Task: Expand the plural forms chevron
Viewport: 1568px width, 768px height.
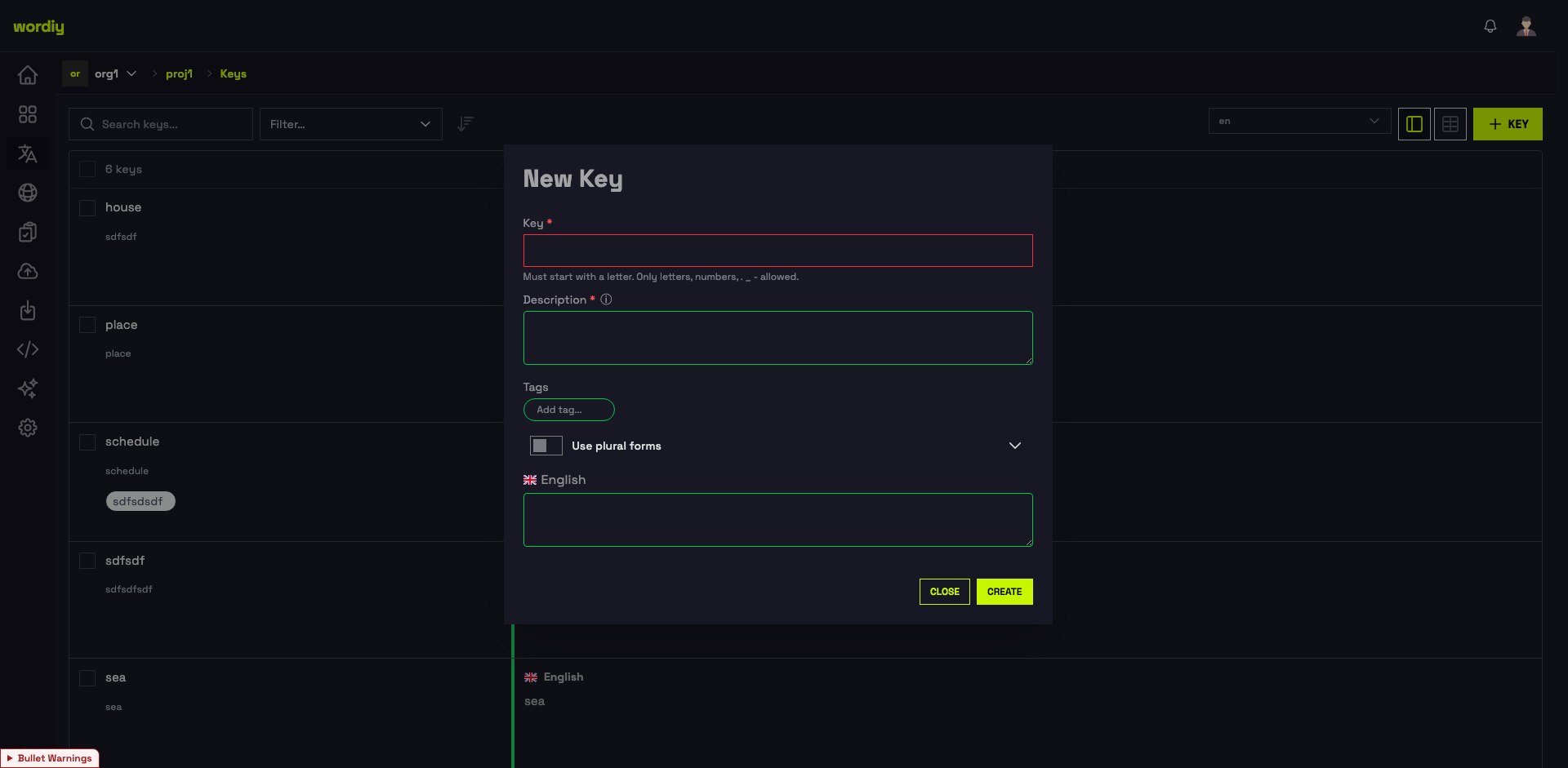Action: coord(1015,446)
